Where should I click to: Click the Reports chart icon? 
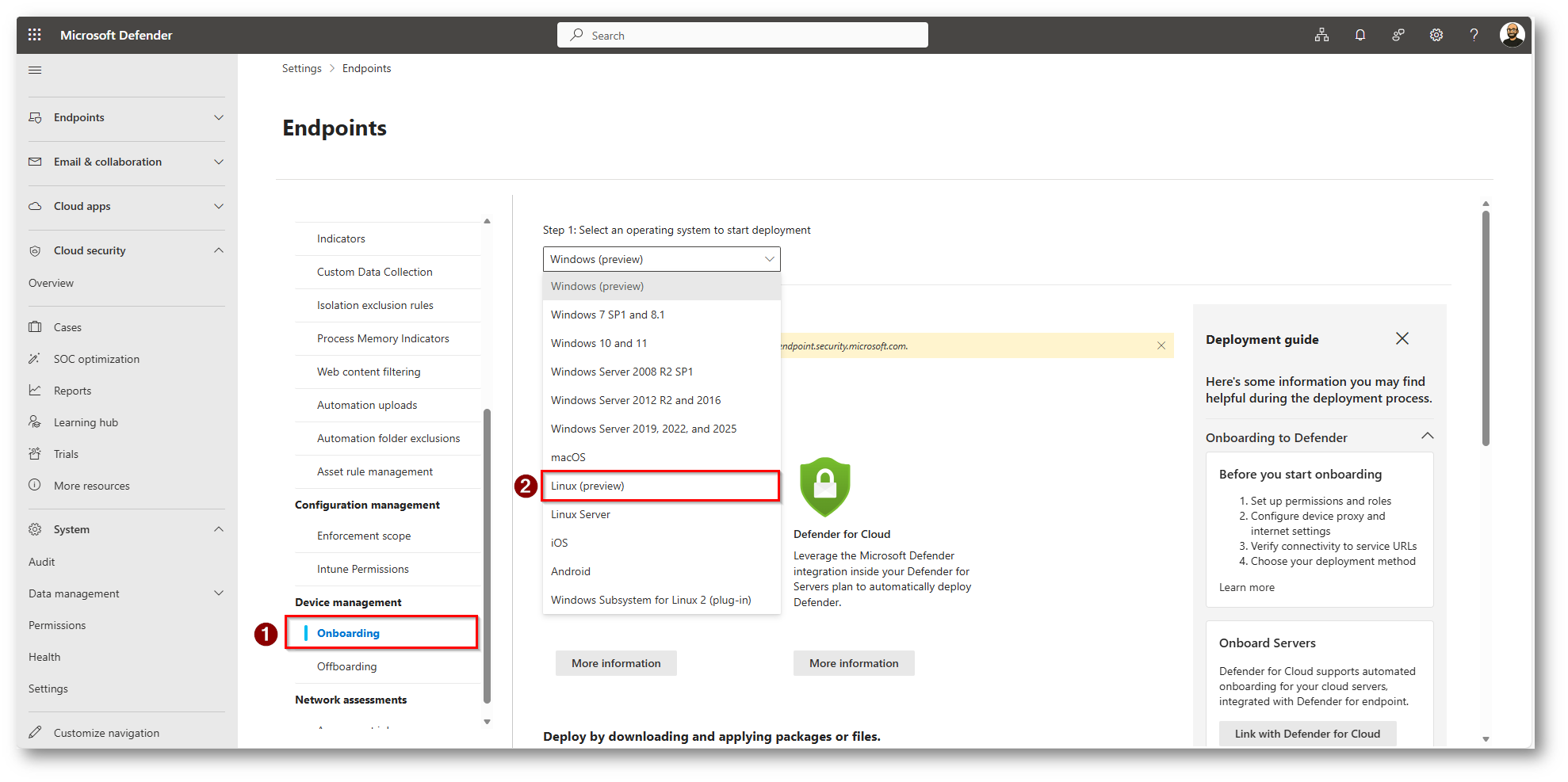pos(35,390)
